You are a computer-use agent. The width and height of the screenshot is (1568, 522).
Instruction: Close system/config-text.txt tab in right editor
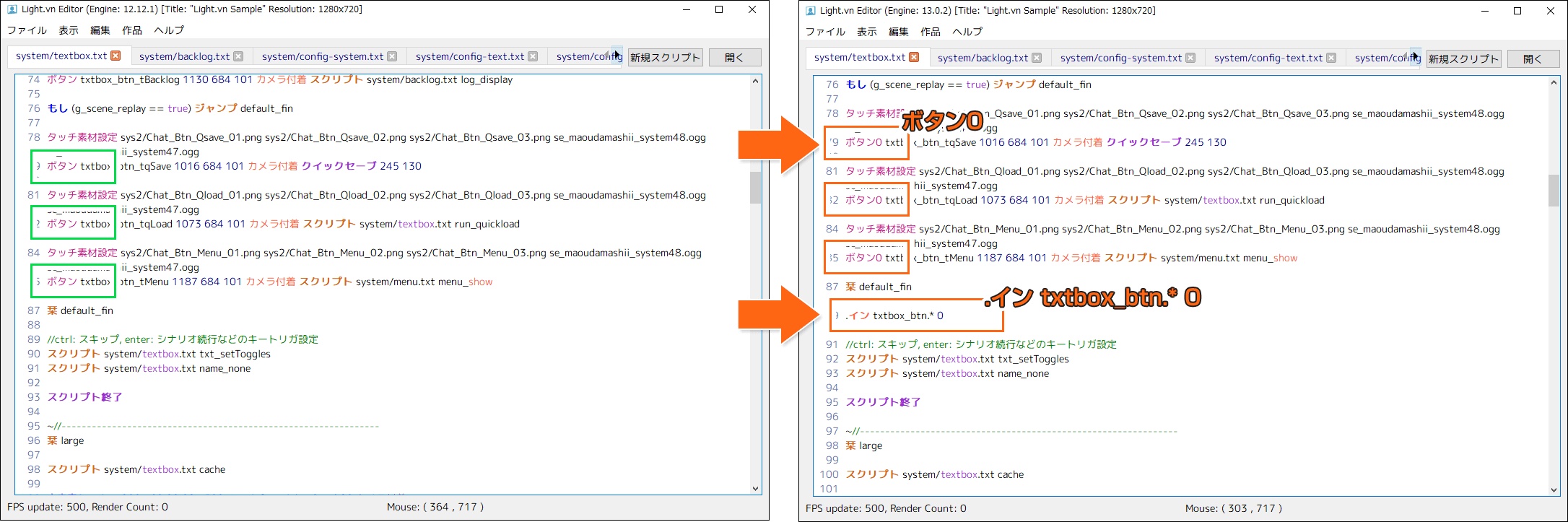[1331, 58]
